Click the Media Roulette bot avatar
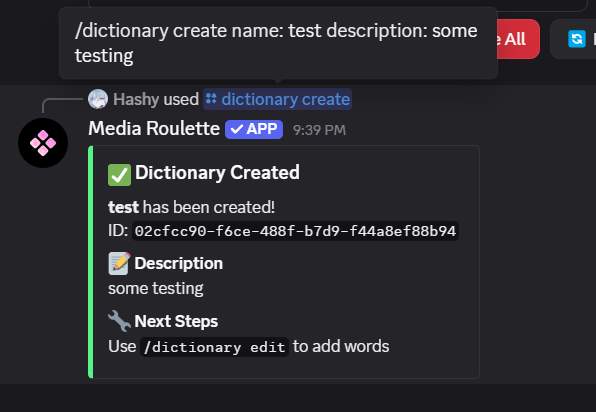The image size is (596, 412). click(43, 143)
